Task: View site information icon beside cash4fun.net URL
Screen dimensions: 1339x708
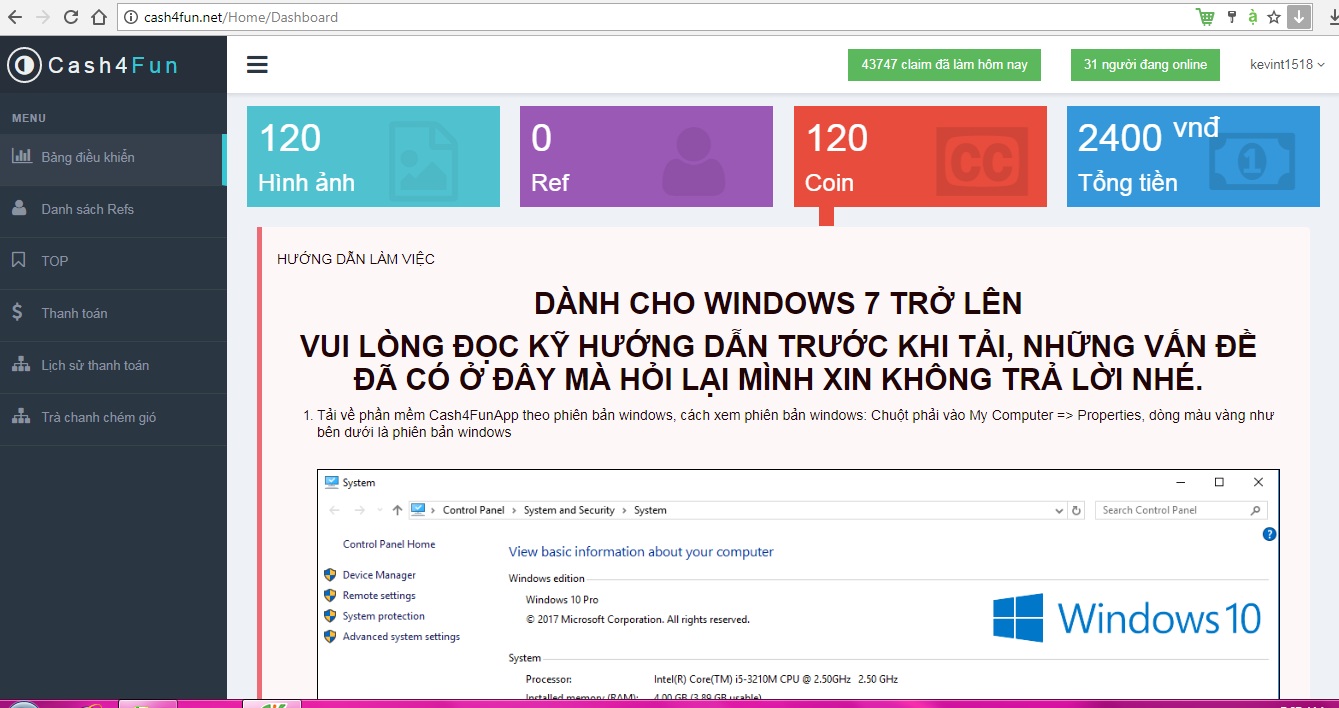Action: point(132,17)
